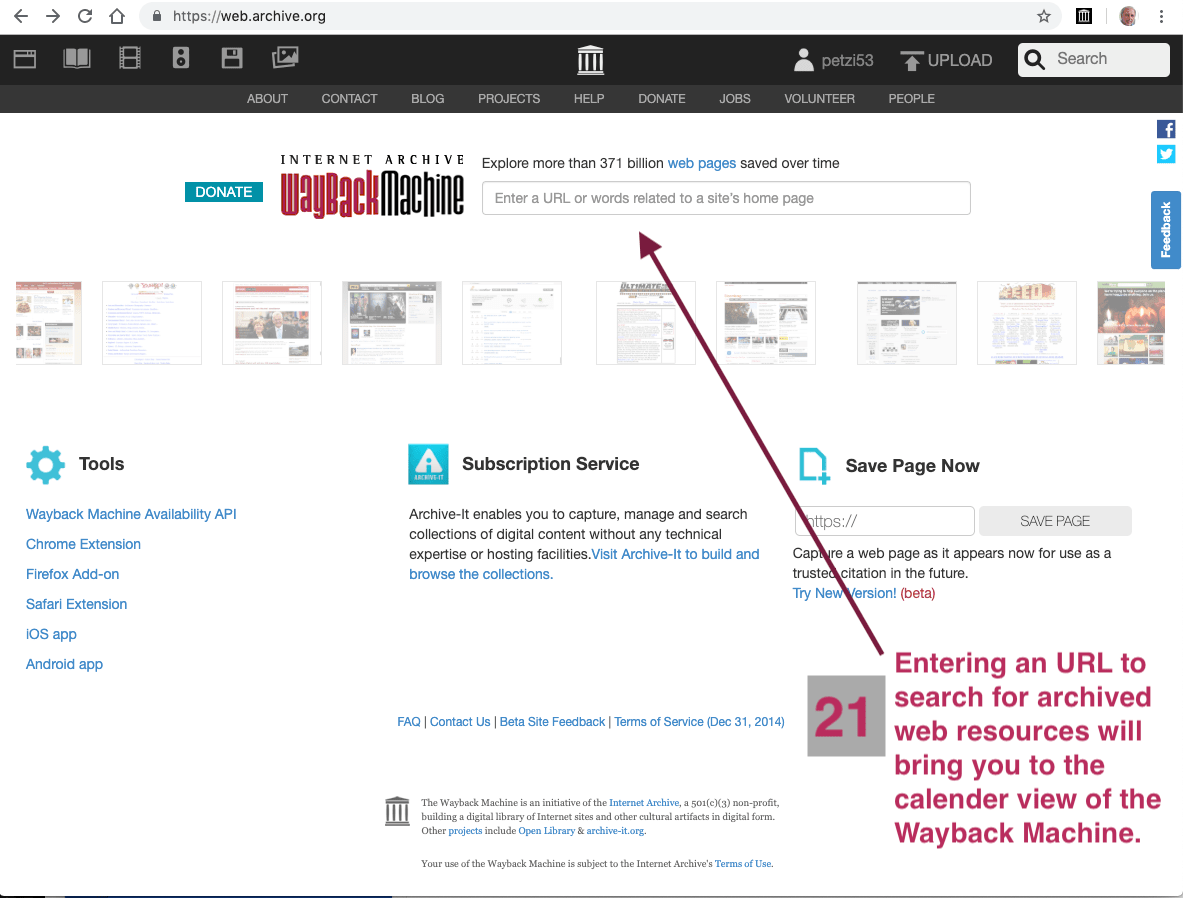
Task: Click the Internet Archive columns logo
Action: click(591, 60)
